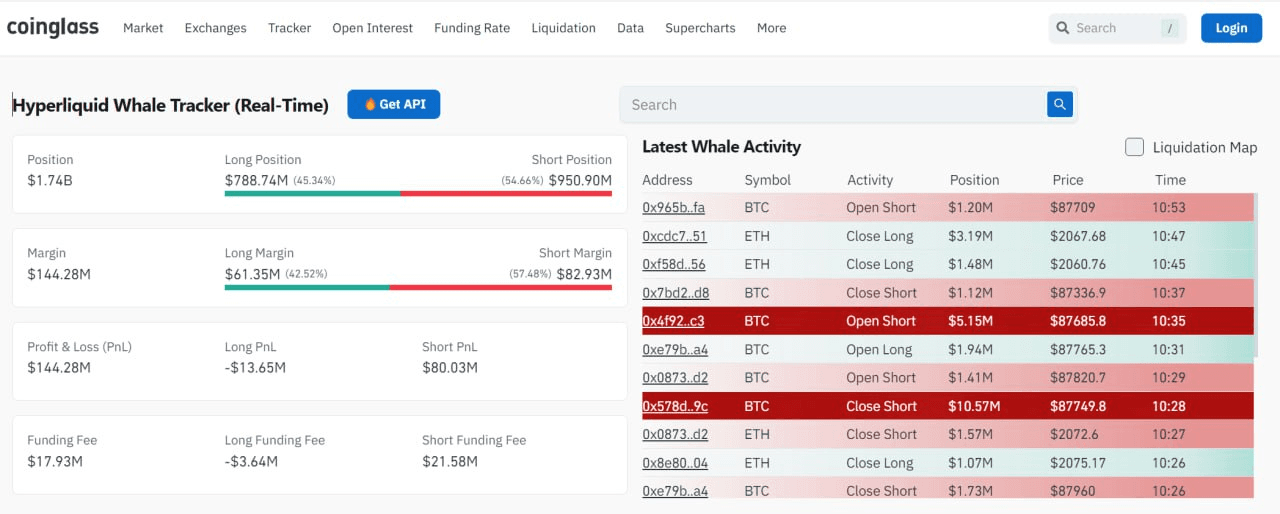Image resolution: width=1280 pixels, height=514 pixels.
Task: Click the Open Long activity cell
Action: point(879,350)
